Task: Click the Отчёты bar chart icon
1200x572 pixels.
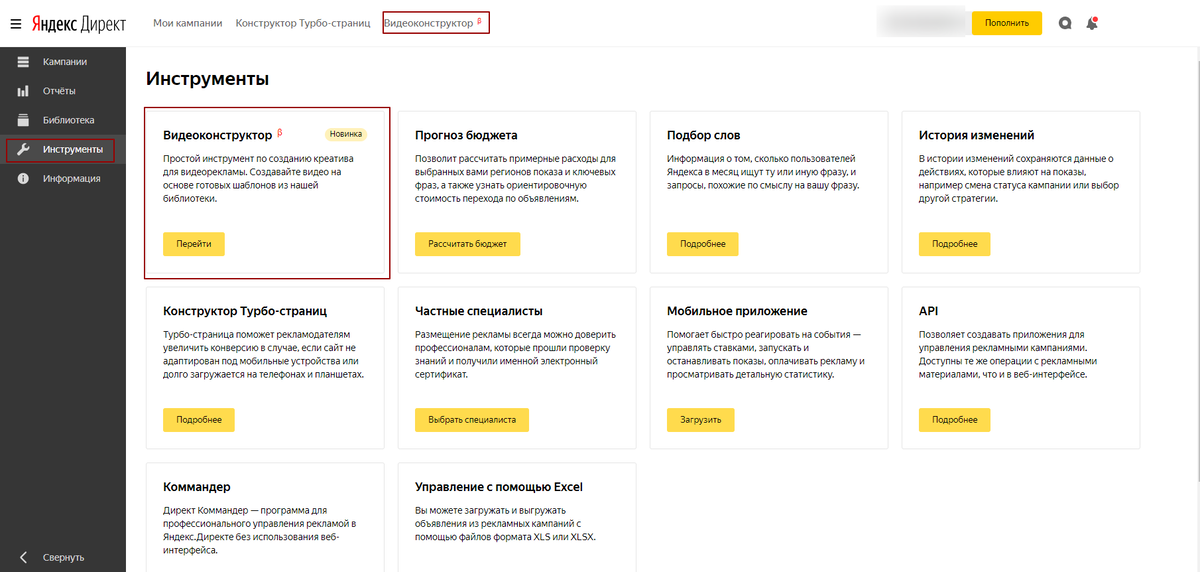Action: (x=23, y=91)
